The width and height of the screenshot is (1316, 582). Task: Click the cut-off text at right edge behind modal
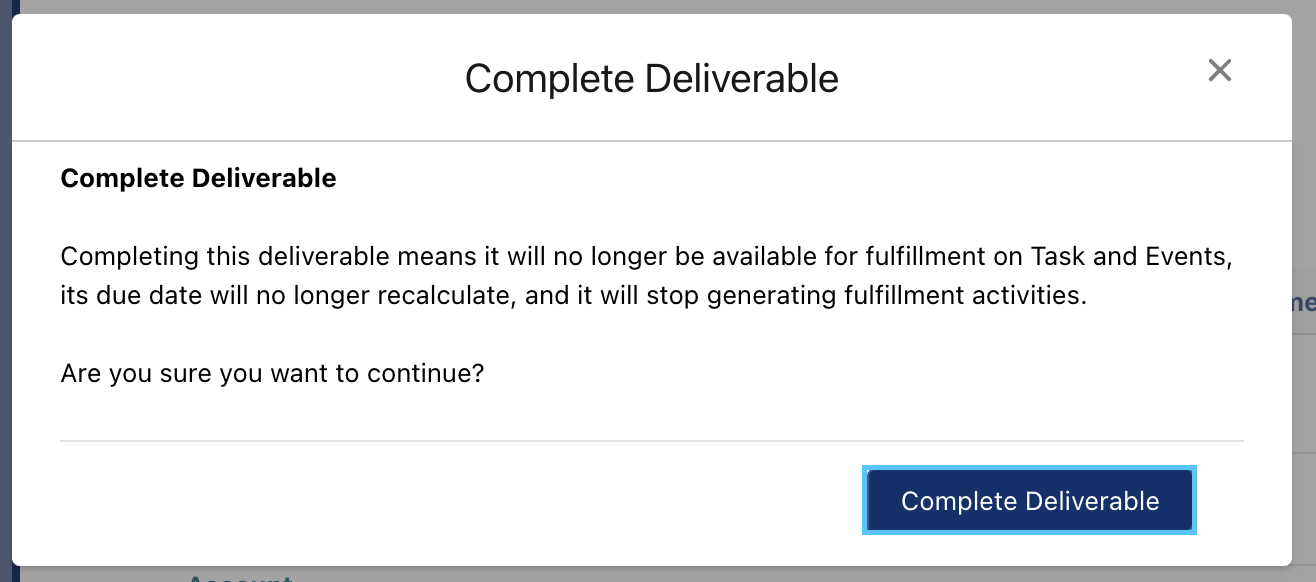coord(1303,303)
